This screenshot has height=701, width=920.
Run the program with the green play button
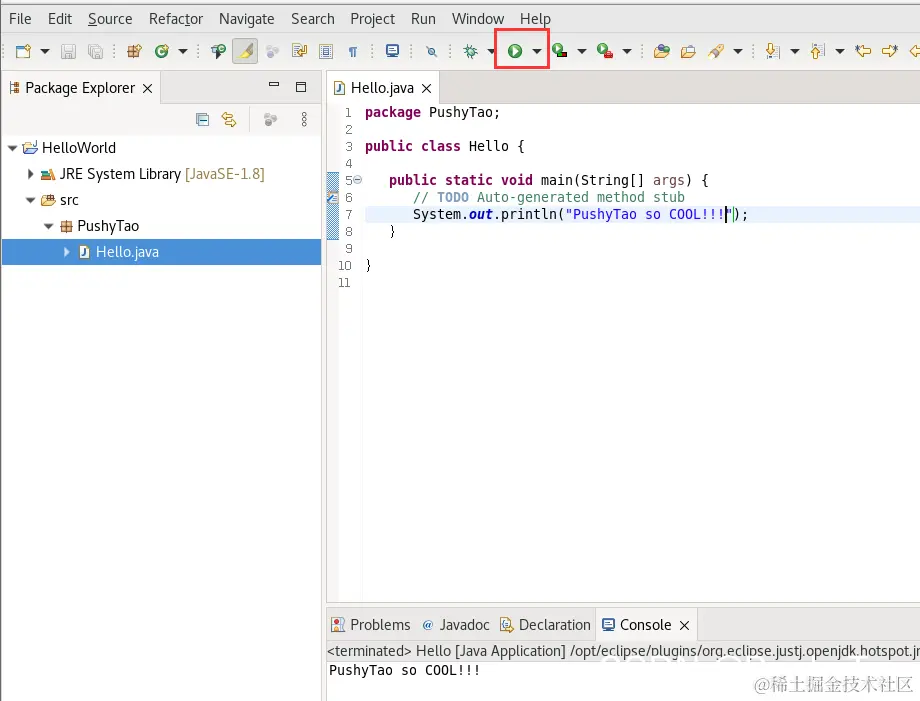point(515,52)
